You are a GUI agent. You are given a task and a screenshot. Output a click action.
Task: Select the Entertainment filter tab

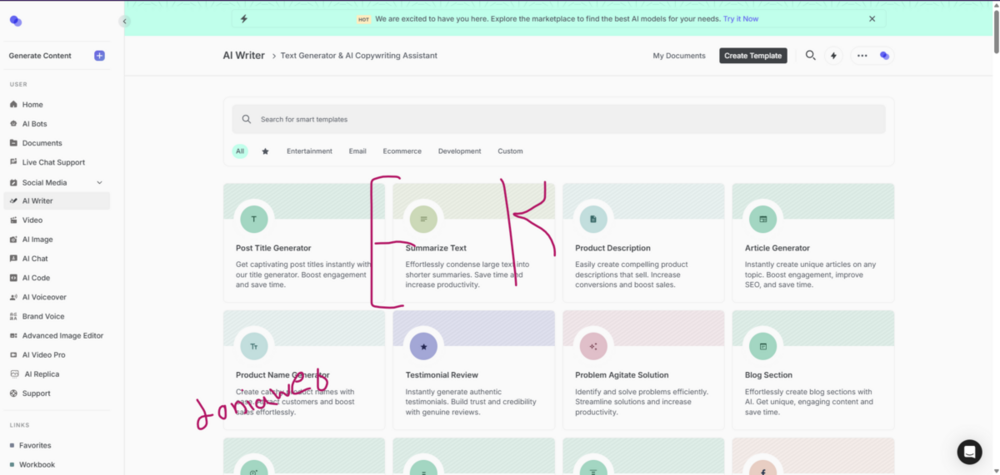[309, 152]
